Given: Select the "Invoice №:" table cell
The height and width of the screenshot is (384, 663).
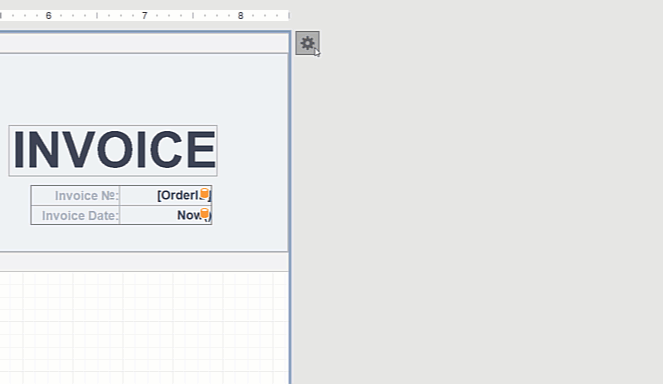Looking at the screenshot, I should 75,196.
